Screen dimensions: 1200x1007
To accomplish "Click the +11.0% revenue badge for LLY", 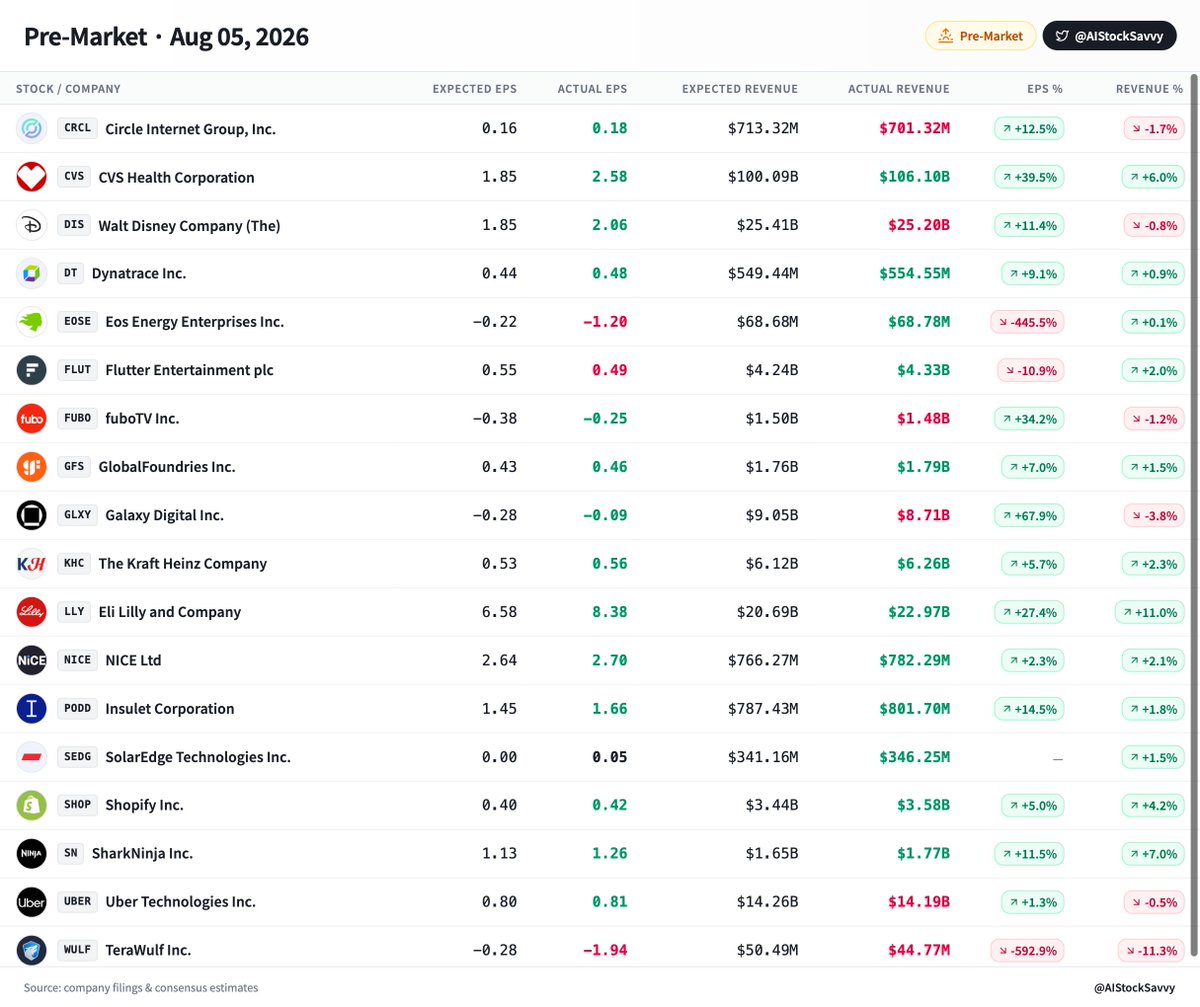I will 1149,612.
